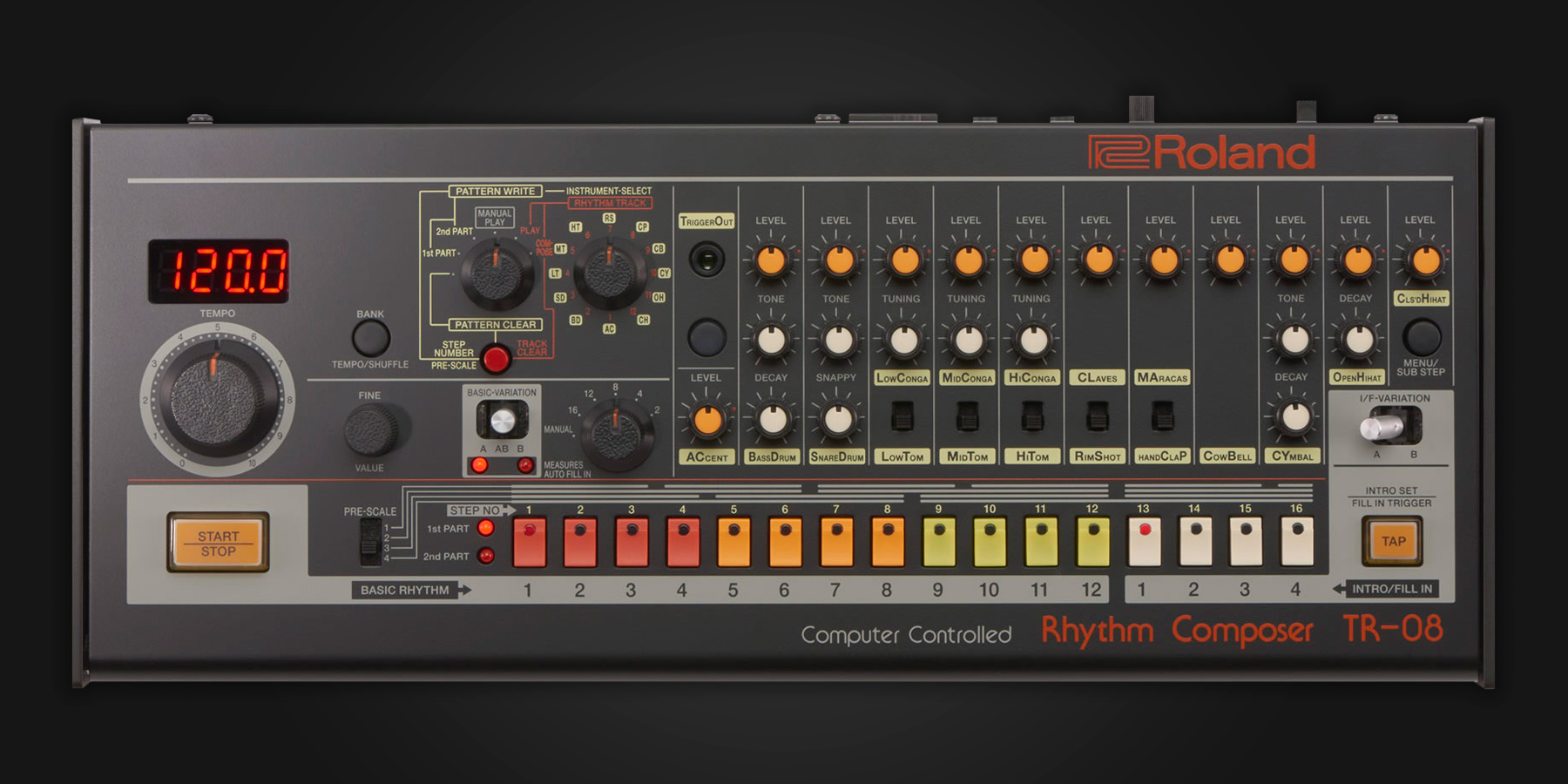1568x784 pixels.
Task: Click the large TEMPO knob
Action: click(x=218, y=400)
